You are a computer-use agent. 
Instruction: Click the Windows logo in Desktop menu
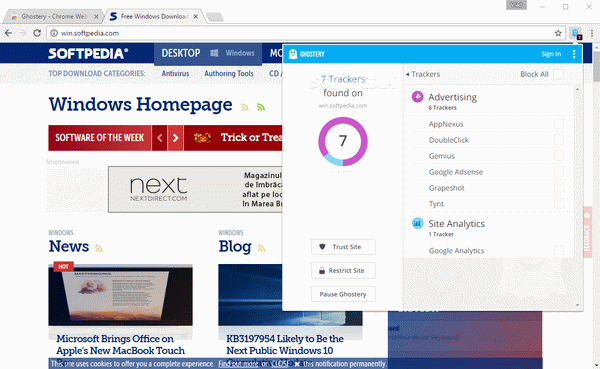(214, 53)
